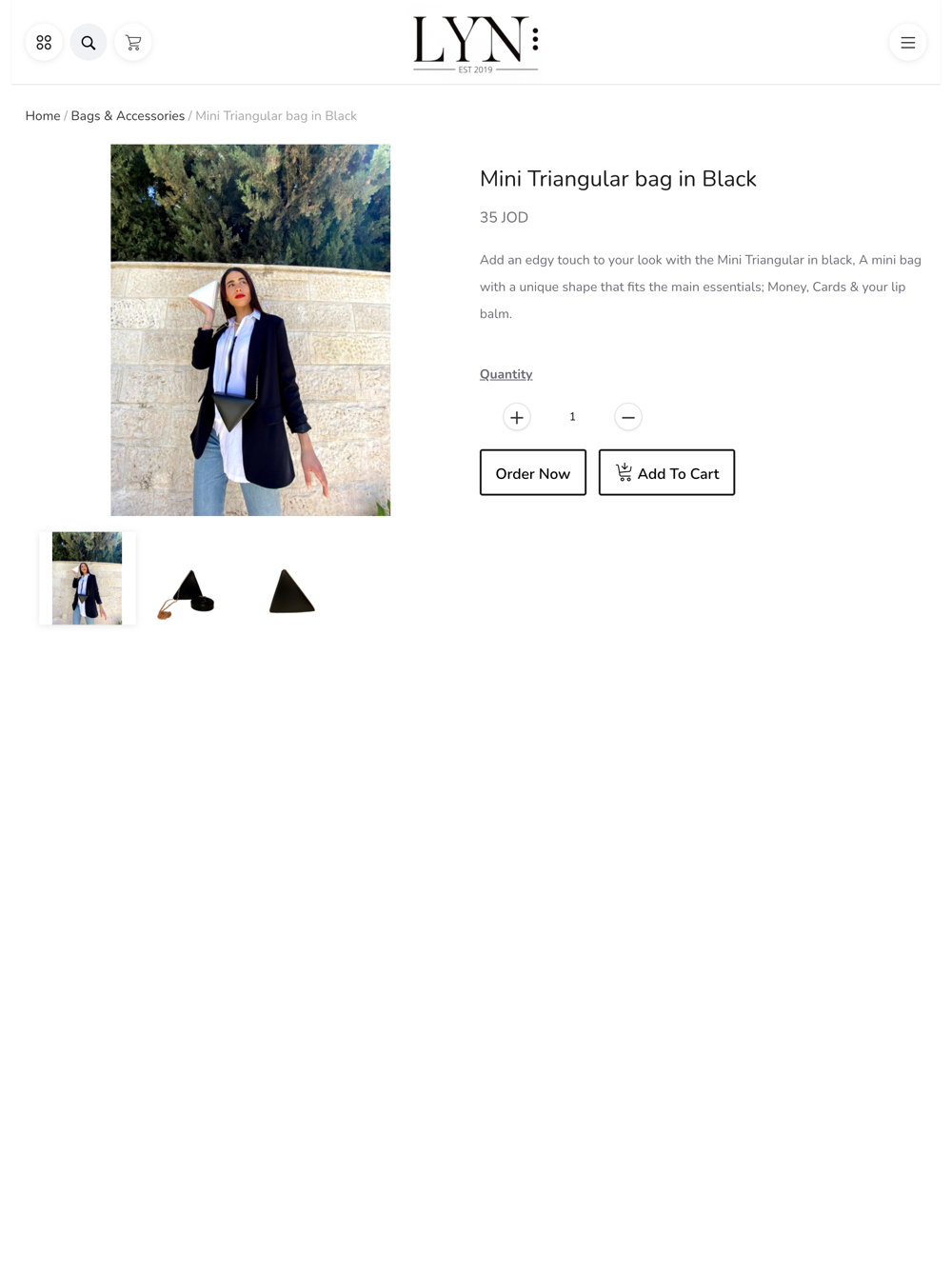Increase quantity with the plus icon

click(x=517, y=417)
